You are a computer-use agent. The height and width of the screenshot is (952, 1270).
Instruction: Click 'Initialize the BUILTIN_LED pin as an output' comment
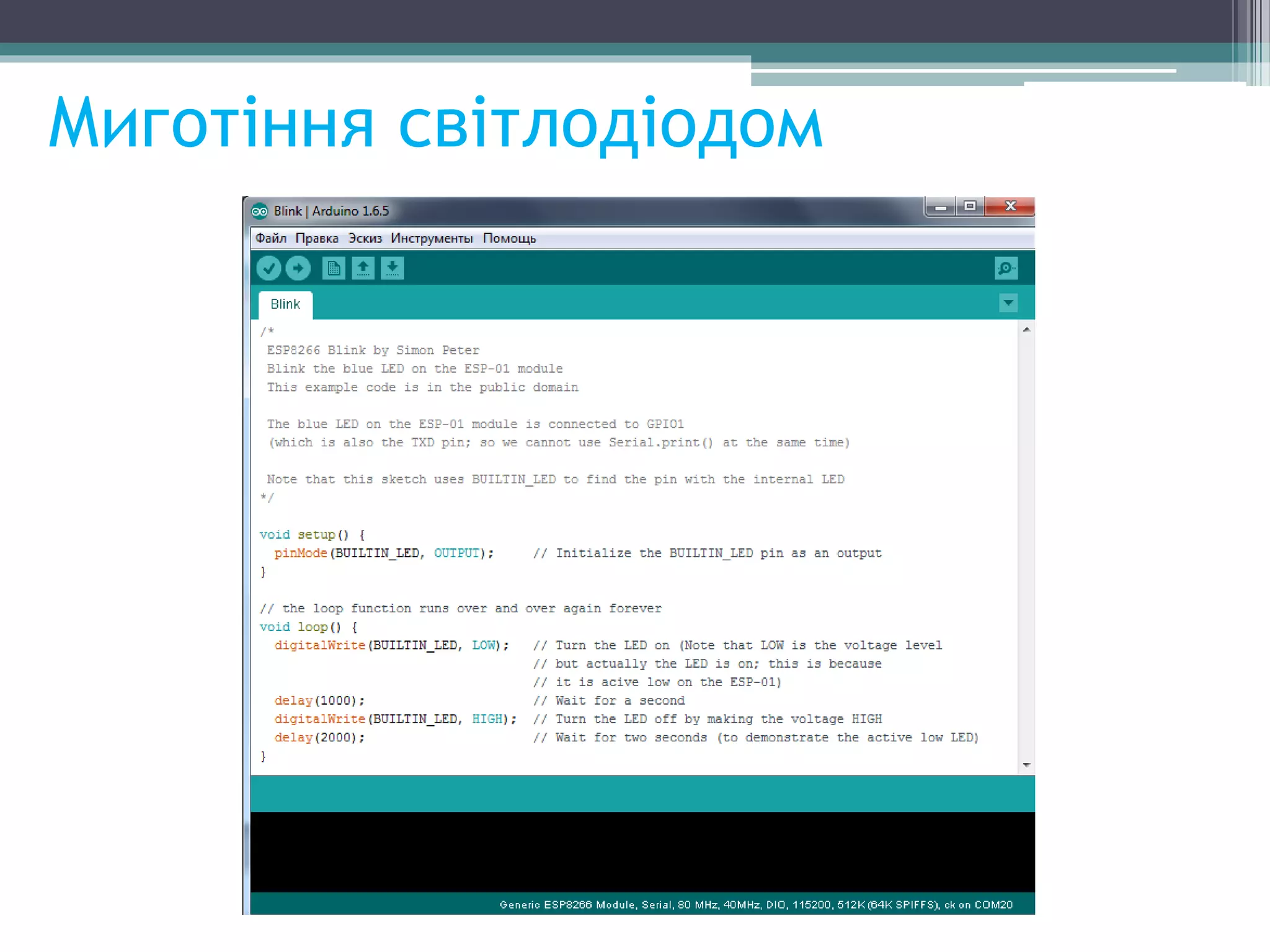[707, 553]
